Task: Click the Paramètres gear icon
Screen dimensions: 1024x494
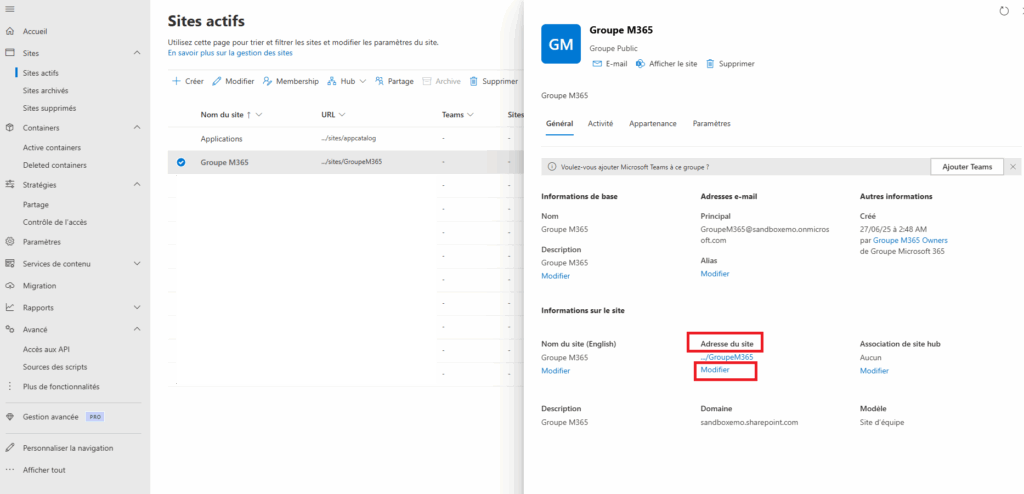Action: [10, 242]
